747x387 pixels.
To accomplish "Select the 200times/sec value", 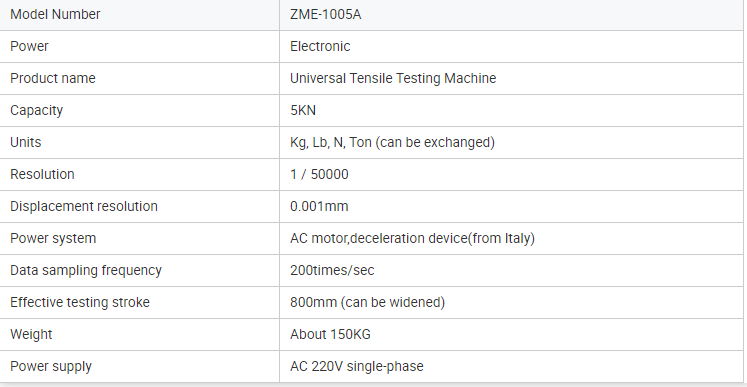I will 332,271.
